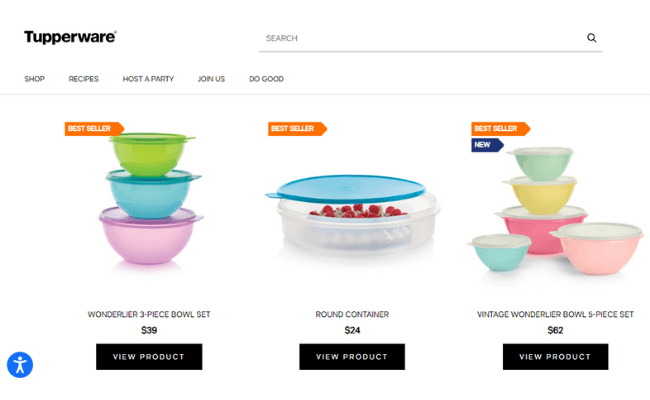Go to the Join Us page
The width and height of the screenshot is (650, 400).
(211, 79)
